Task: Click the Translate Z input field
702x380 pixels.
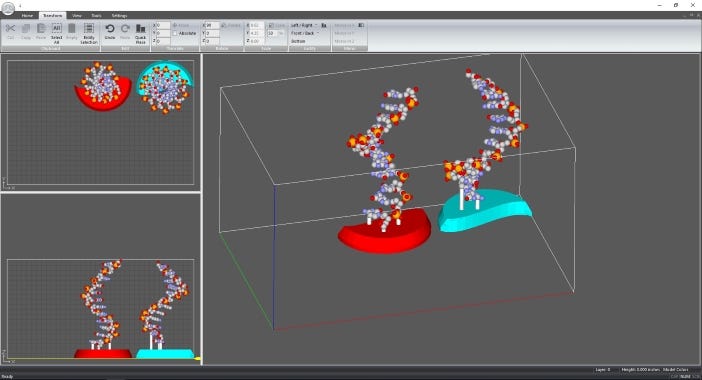Action: pos(163,41)
